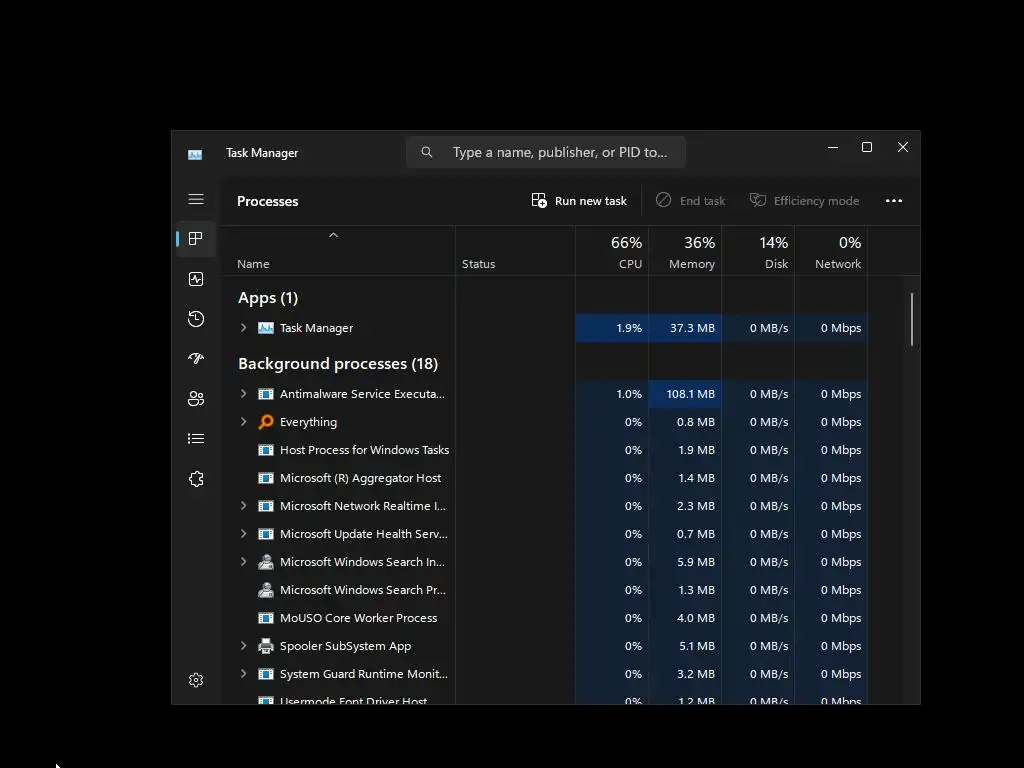
Task: Click the sort arrow above Name column
Action: coord(334,235)
